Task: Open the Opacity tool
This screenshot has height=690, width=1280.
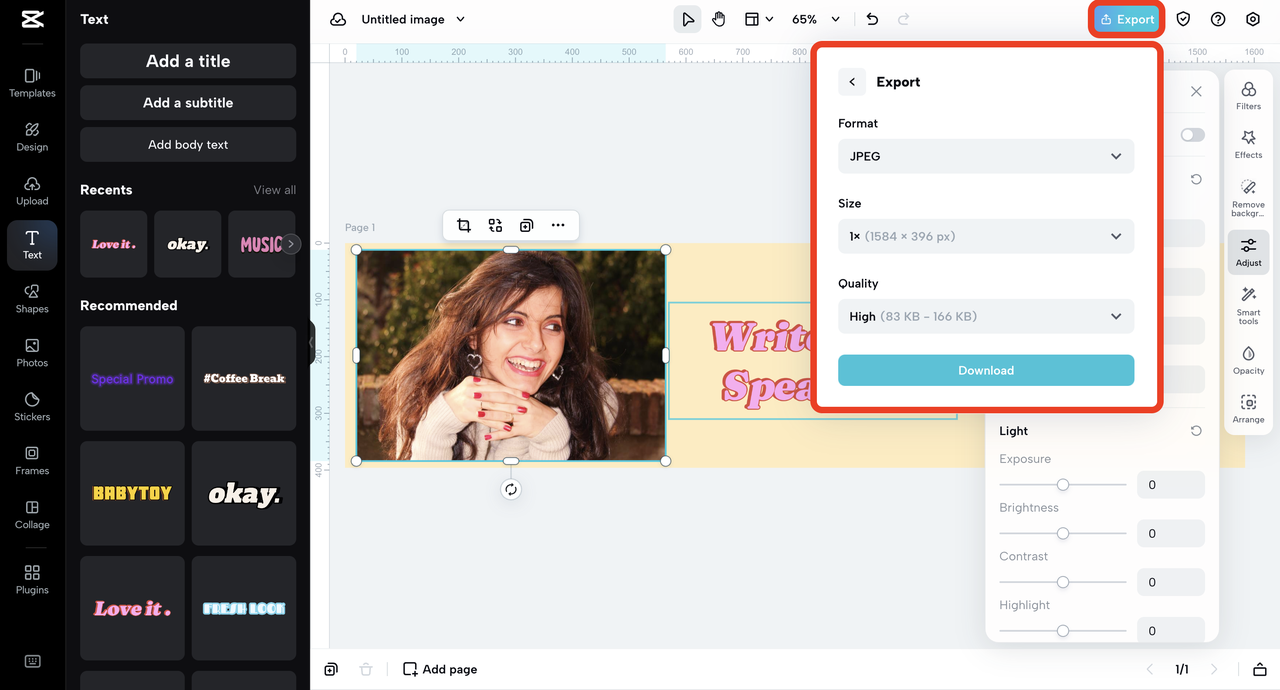Action: pyautogui.click(x=1248, y=360)
